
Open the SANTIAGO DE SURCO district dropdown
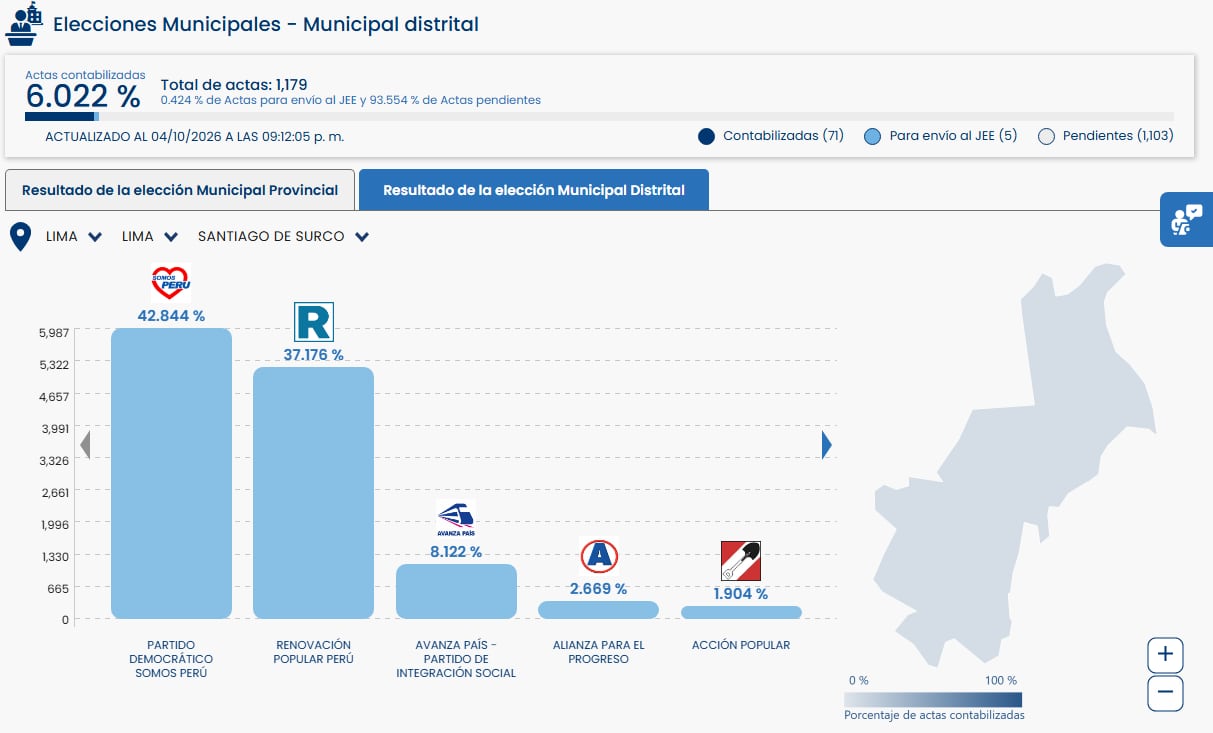284,237
